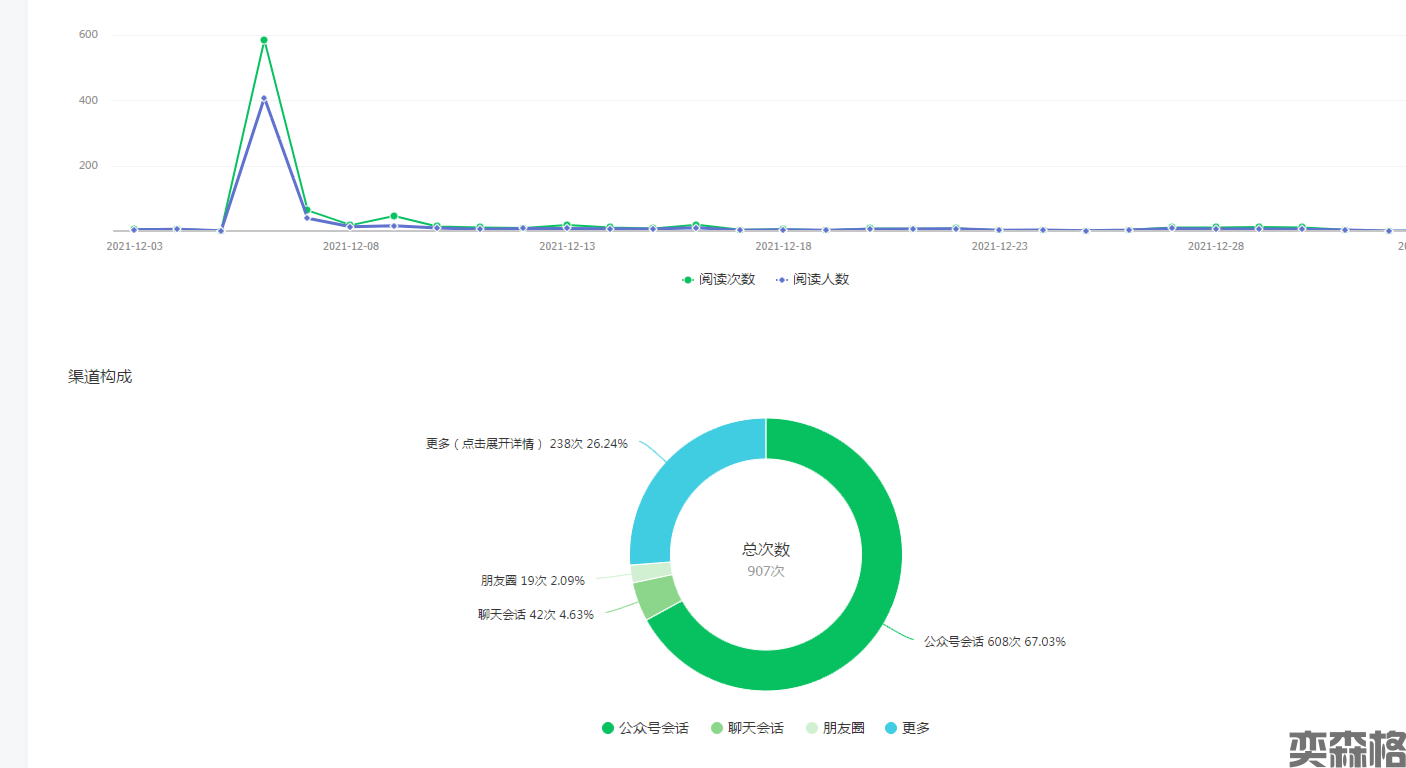The height and width of the screenshot is (768, 1406).
Task: Select the pale 朋友圈 donut slice
Action: click(x=650, y=572)
